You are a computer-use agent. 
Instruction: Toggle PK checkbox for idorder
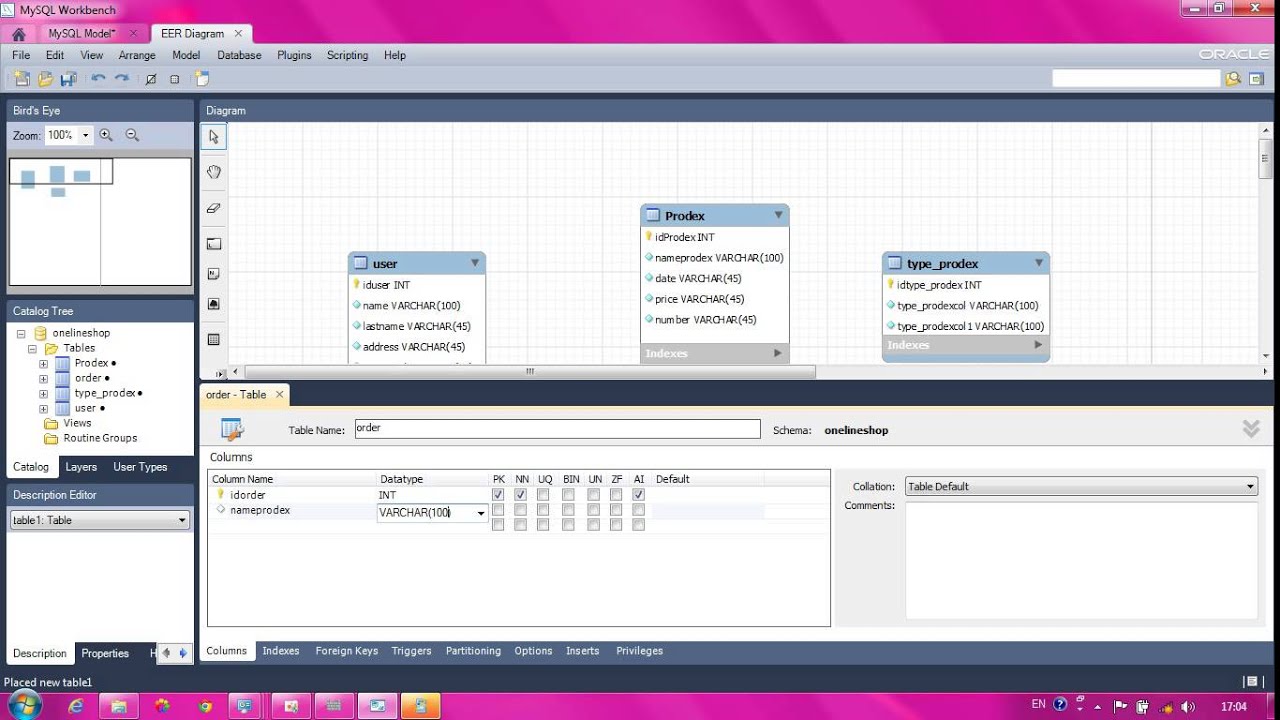coord(498,495)
